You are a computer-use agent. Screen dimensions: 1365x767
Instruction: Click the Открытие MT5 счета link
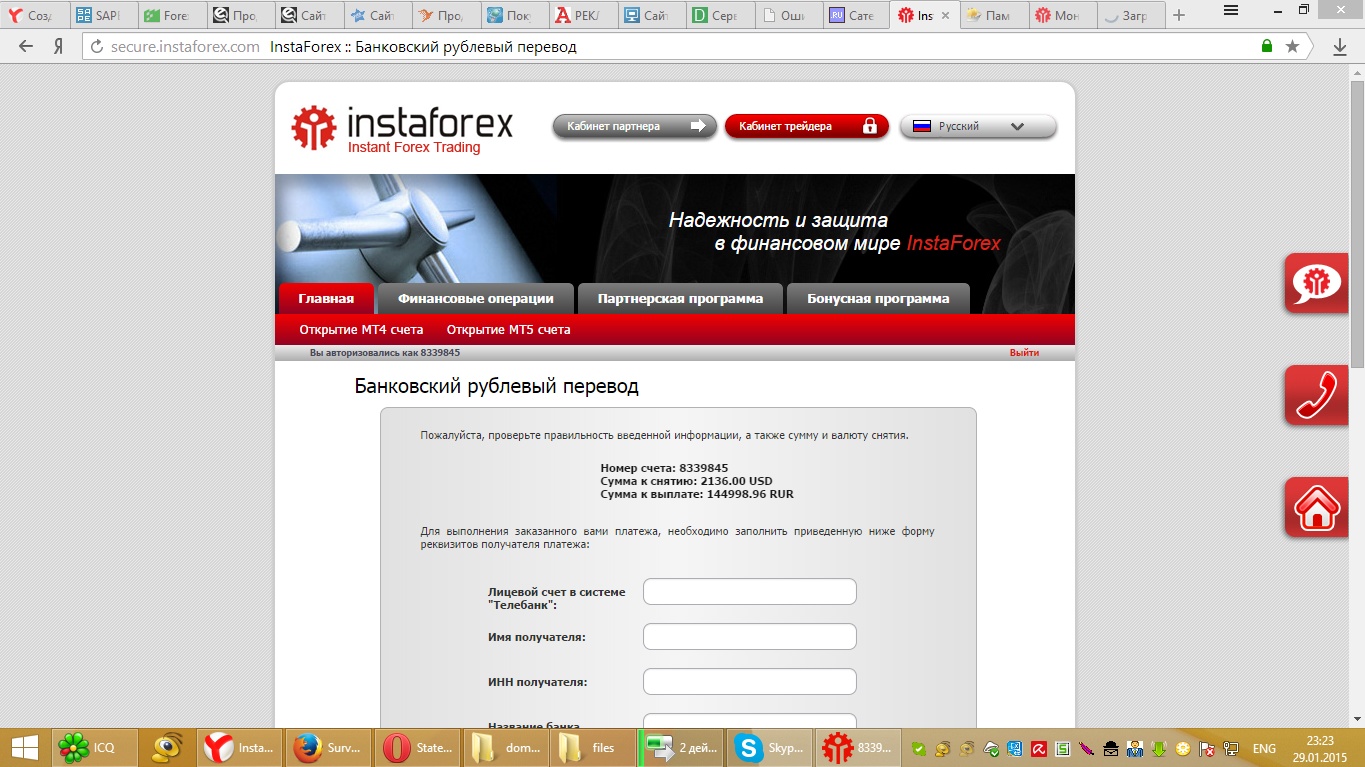coord(508,330)
